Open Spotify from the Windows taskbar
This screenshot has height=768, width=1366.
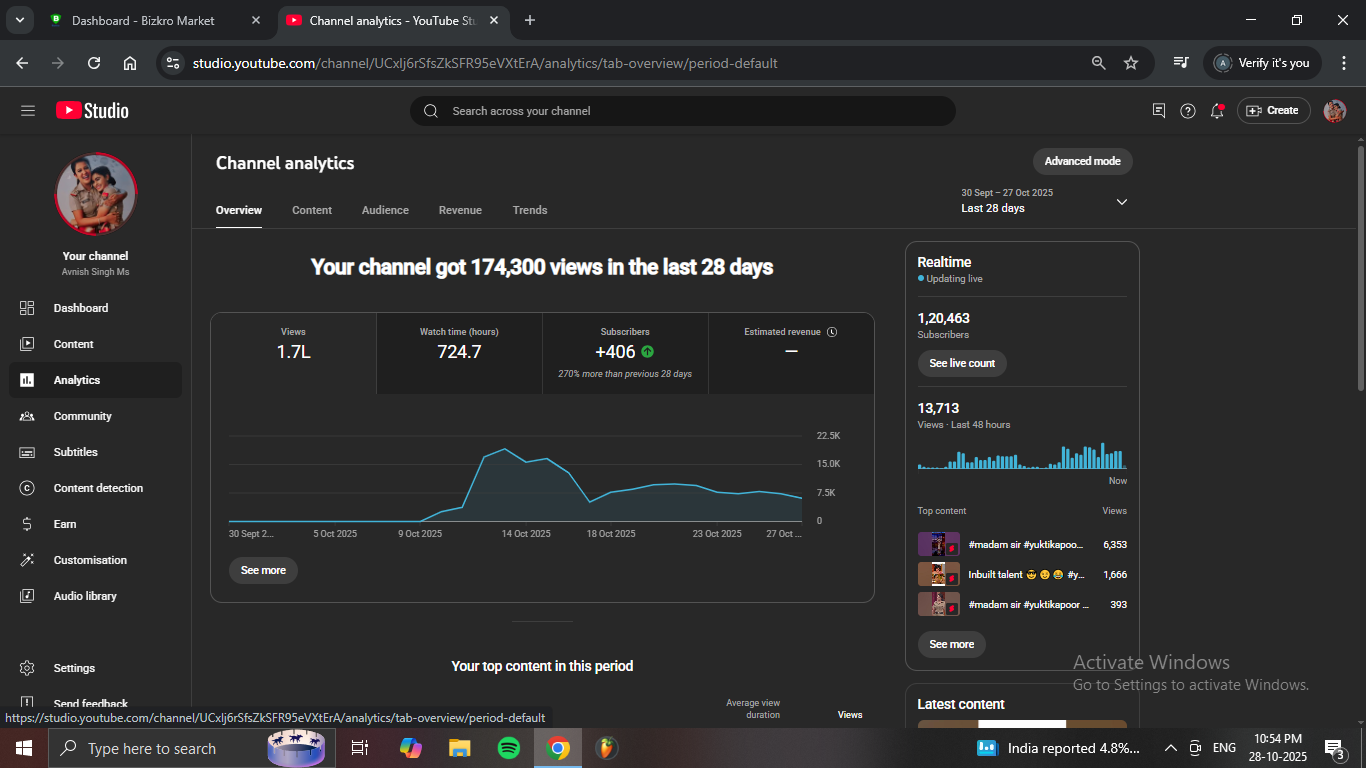pyautogui.click(x=509, y=748)
